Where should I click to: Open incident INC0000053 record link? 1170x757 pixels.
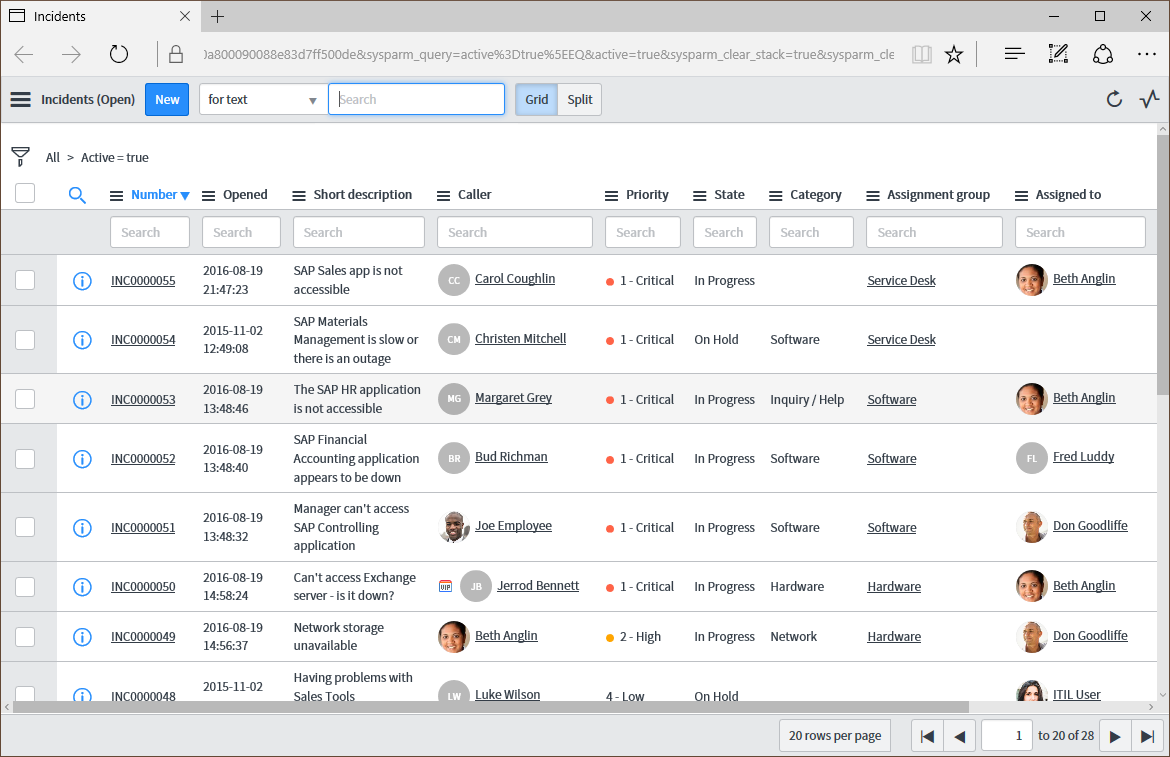click(x=142, y=399)
